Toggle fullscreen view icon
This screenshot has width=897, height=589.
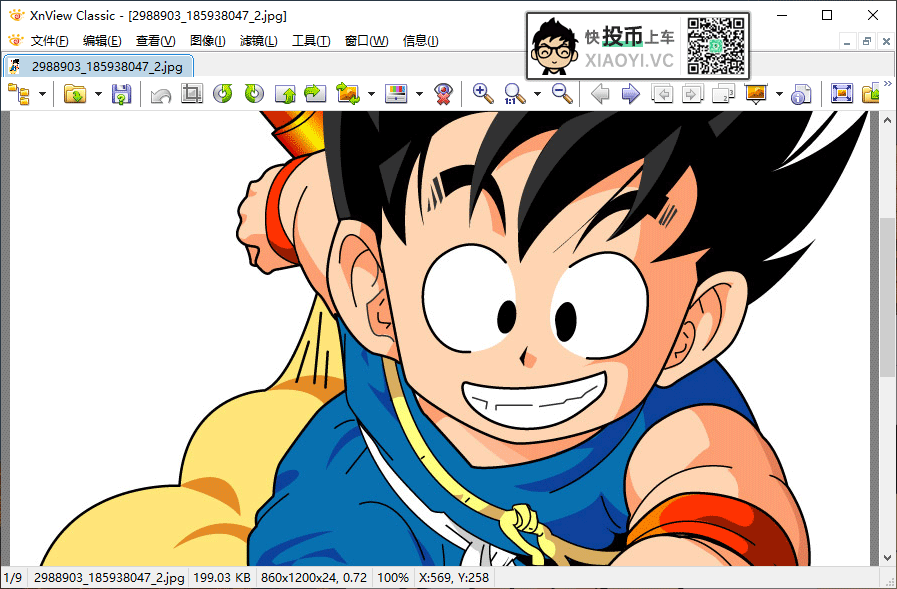click(x=841, y=94)
